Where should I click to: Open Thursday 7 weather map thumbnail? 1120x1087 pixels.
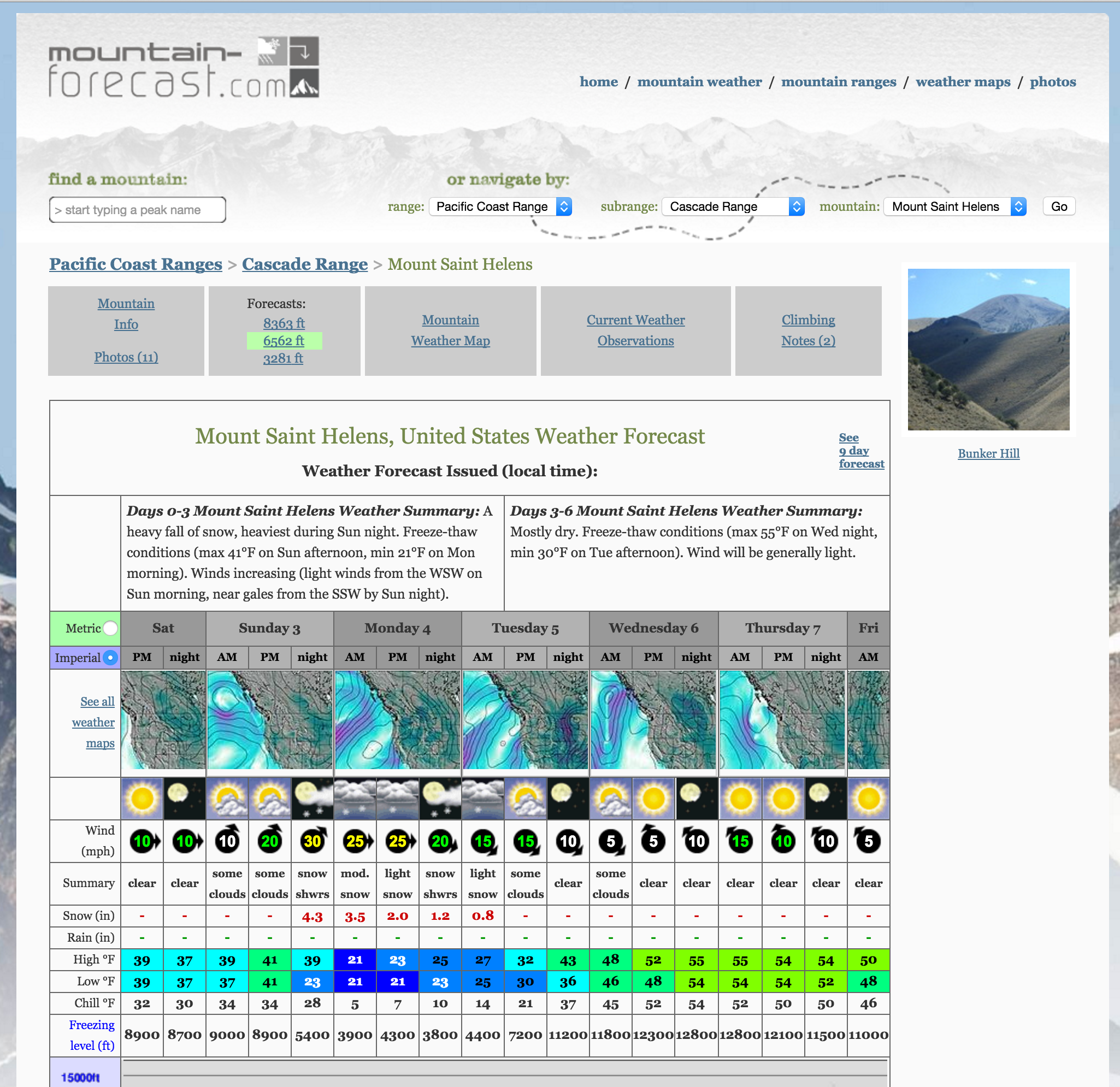tap(782, 720)
